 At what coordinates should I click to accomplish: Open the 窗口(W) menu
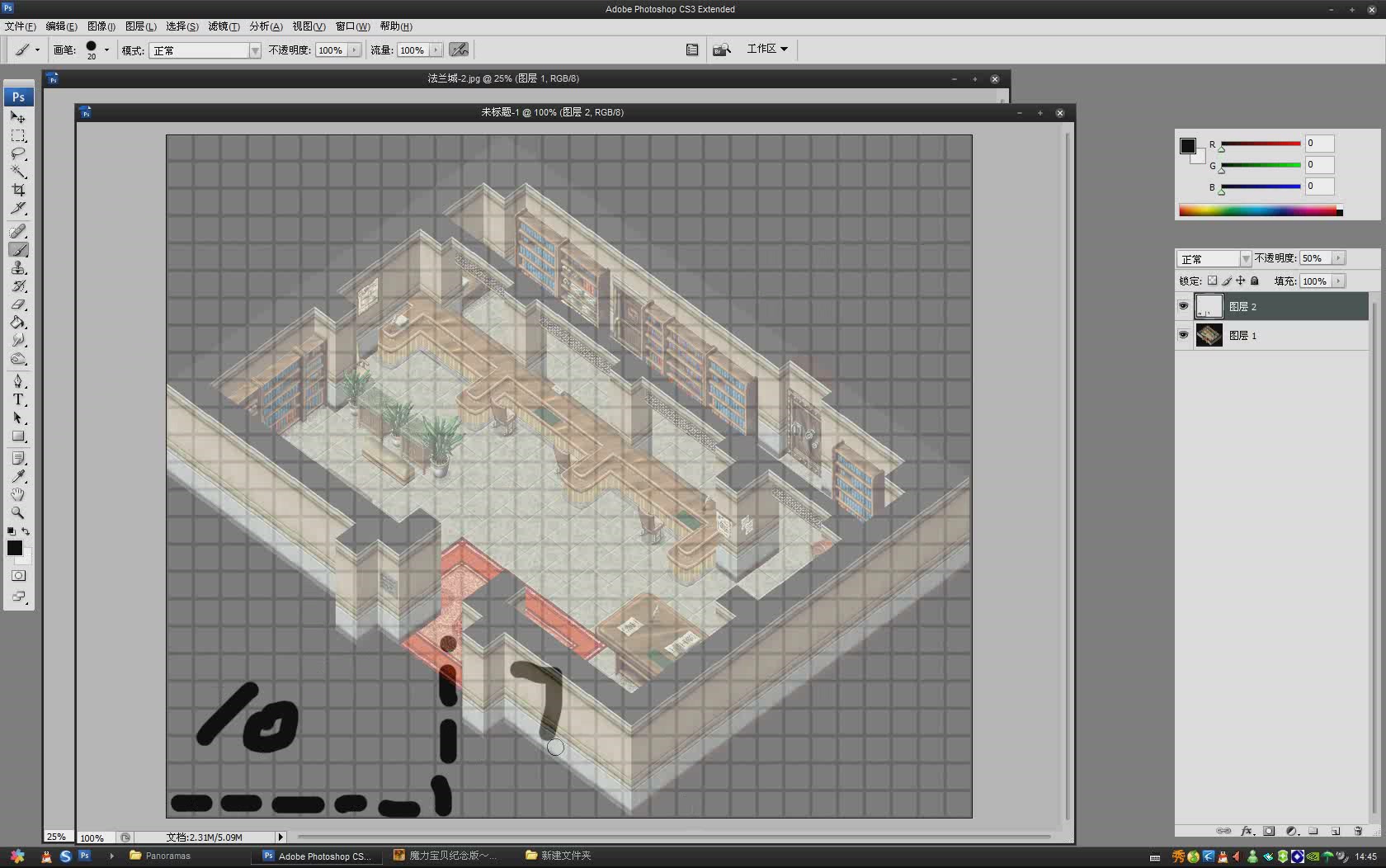point(352,26)
